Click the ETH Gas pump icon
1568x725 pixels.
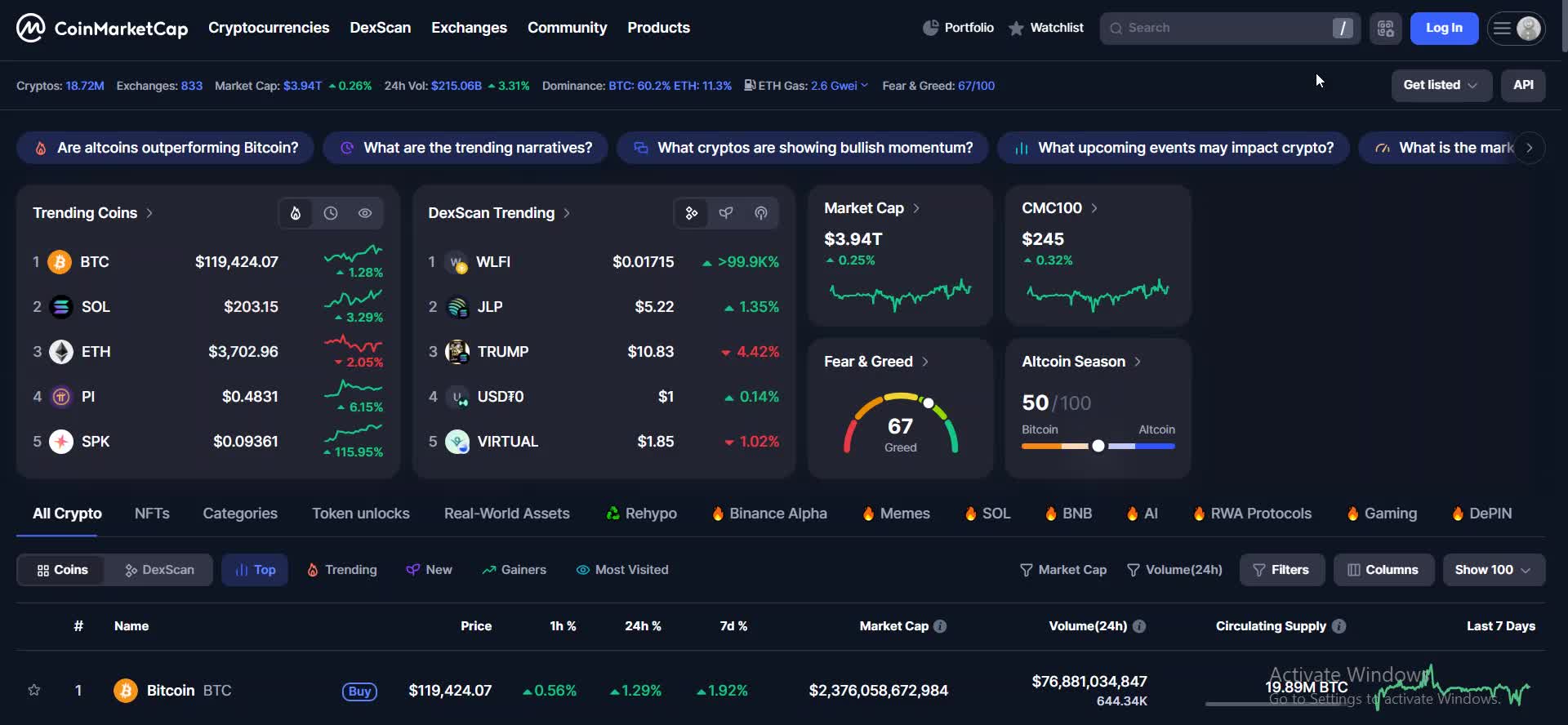pos(750,85)
